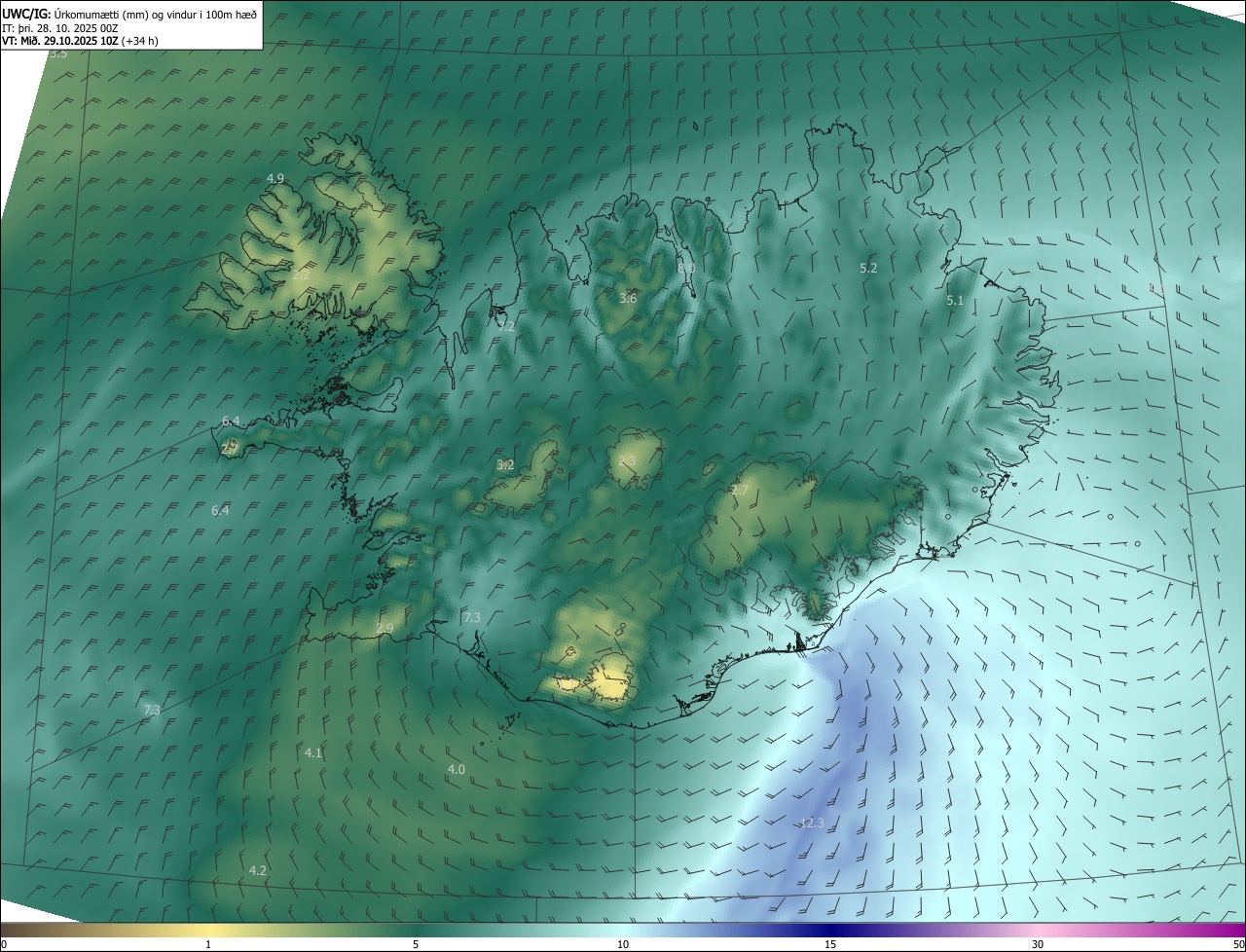The height and width of the screenshot is (952, 1246).
Task: Click the 50 tick on the color scale
Action: pos(1239,944)
